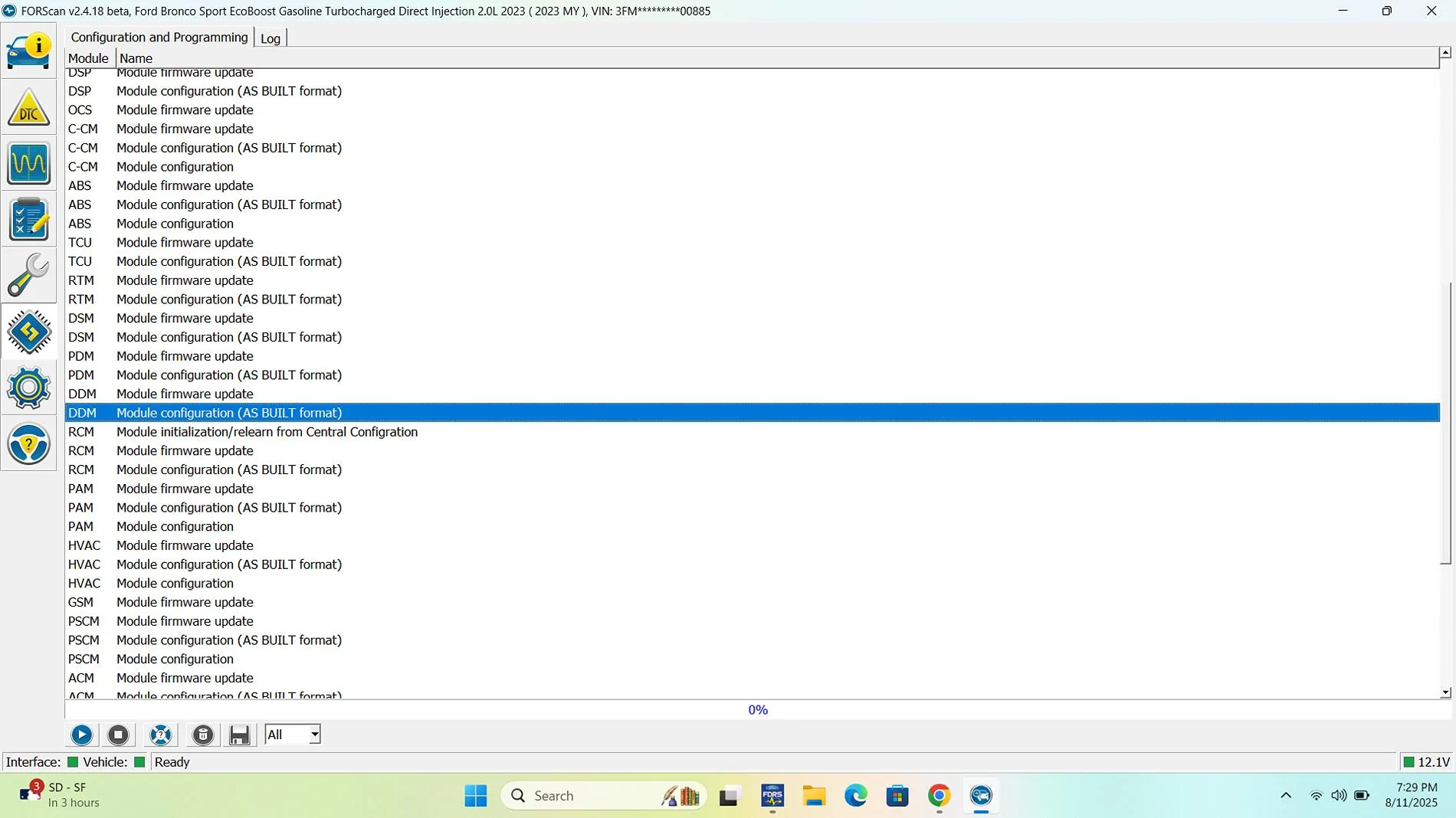This screenshot has width=1456, height=818.
Task: Open the wrench service procedures section
Action: pyautogui.click(x=28, y=276)
